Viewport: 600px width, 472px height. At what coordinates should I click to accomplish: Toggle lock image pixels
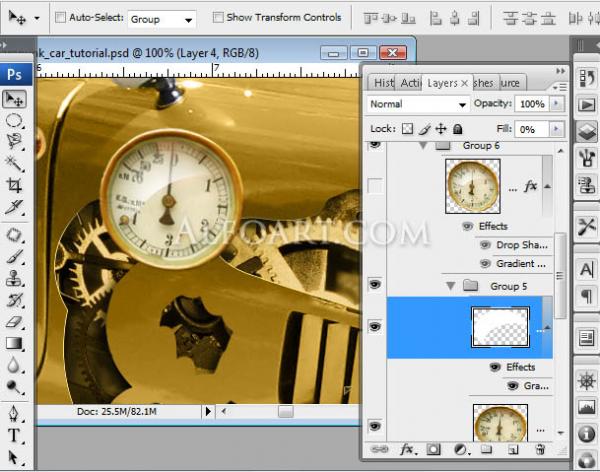tap(424, 129)
